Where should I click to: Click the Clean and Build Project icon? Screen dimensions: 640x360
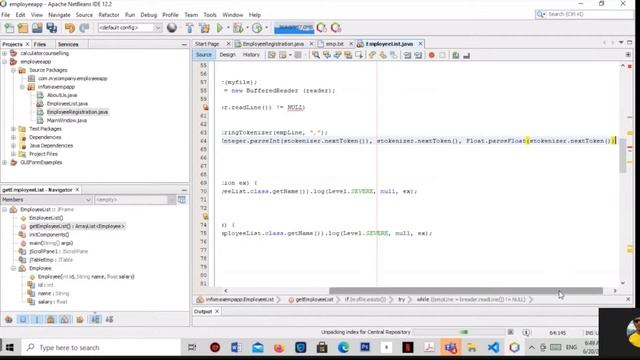[204, 28]
